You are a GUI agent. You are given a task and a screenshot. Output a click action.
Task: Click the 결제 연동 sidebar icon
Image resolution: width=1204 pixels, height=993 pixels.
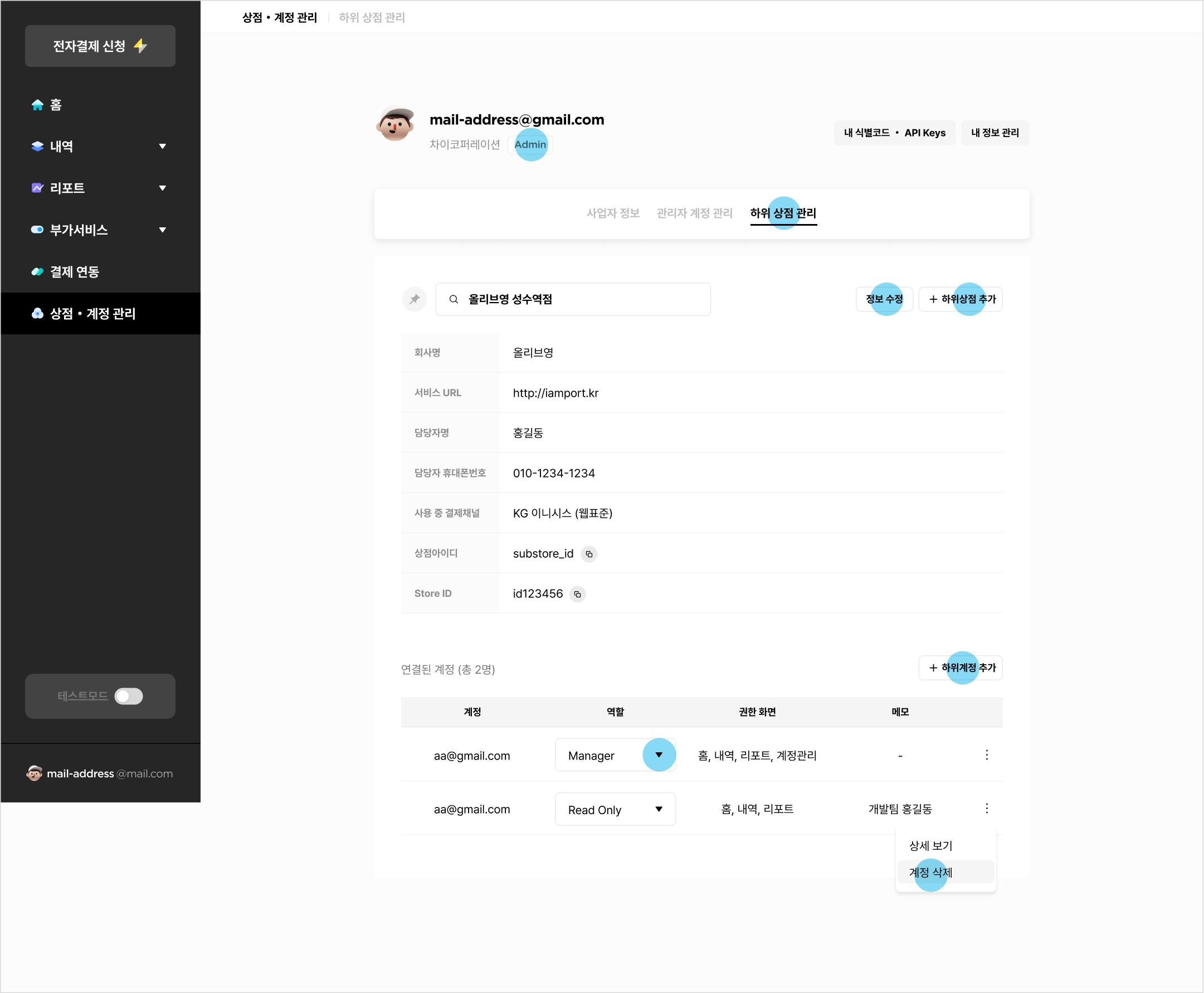(x=35, y=270)
